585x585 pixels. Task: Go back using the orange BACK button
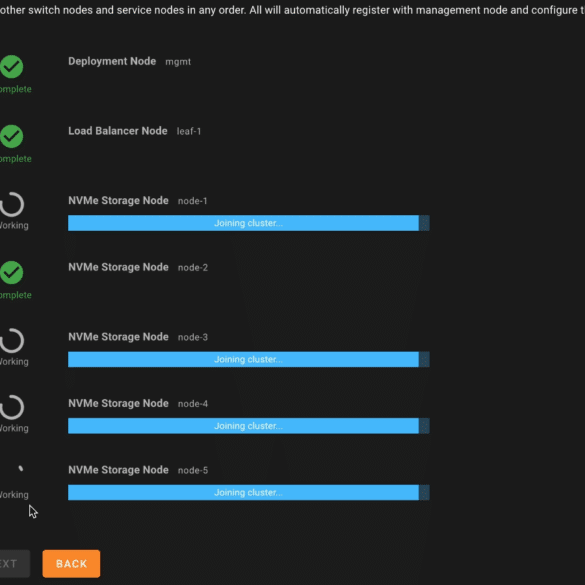[71, 563]
